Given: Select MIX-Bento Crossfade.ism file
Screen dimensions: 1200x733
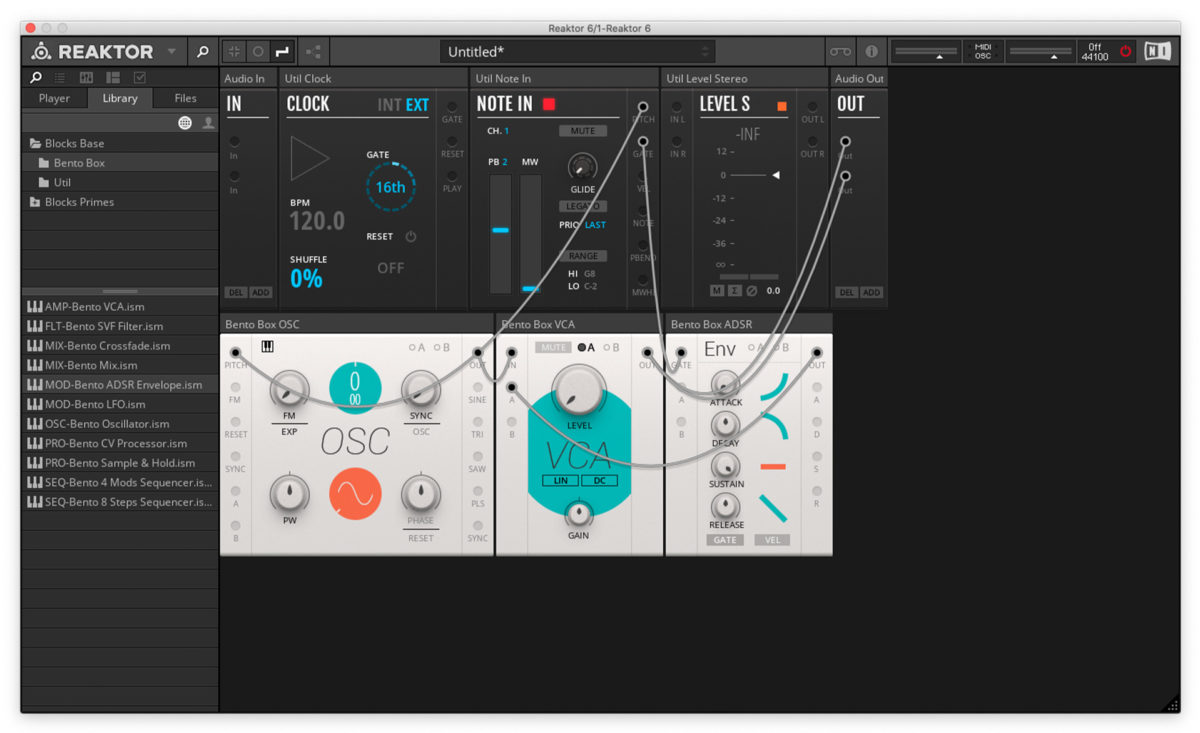Looking at the screenshot, I should (120, 346).
